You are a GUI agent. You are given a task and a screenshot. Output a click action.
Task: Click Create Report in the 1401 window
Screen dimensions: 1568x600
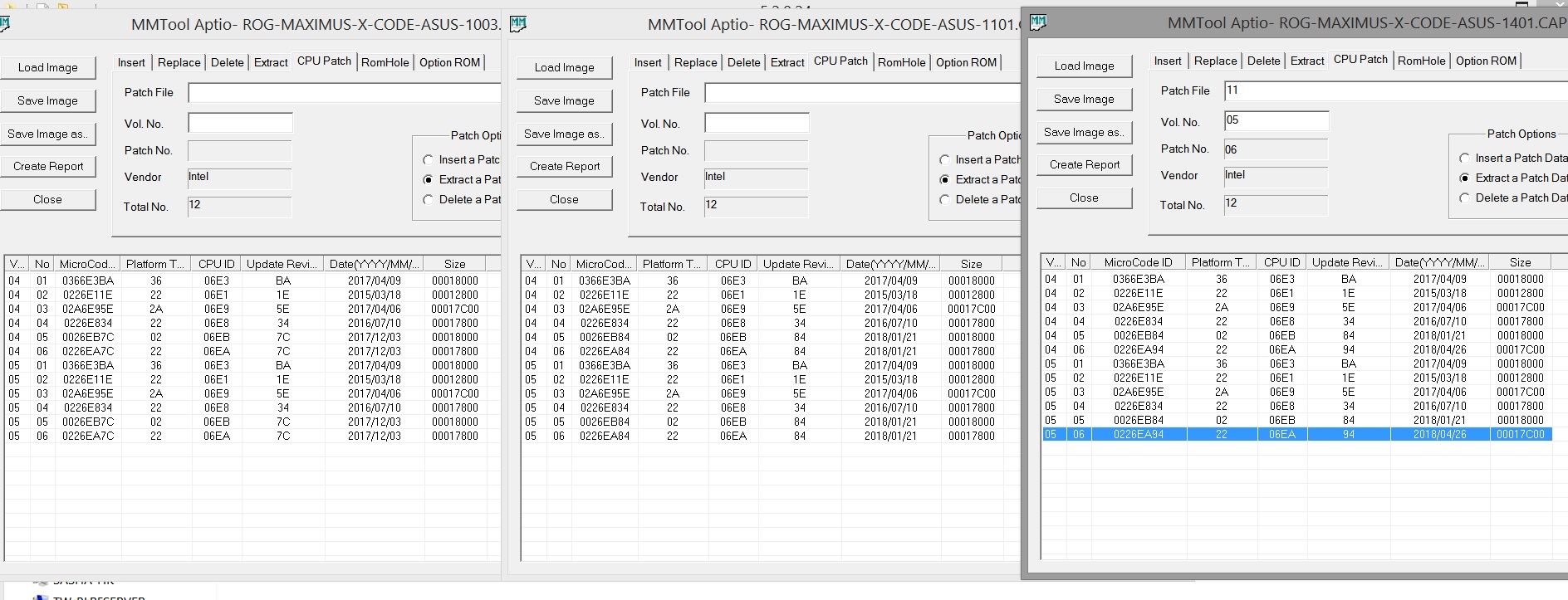tap(1085, 164)
